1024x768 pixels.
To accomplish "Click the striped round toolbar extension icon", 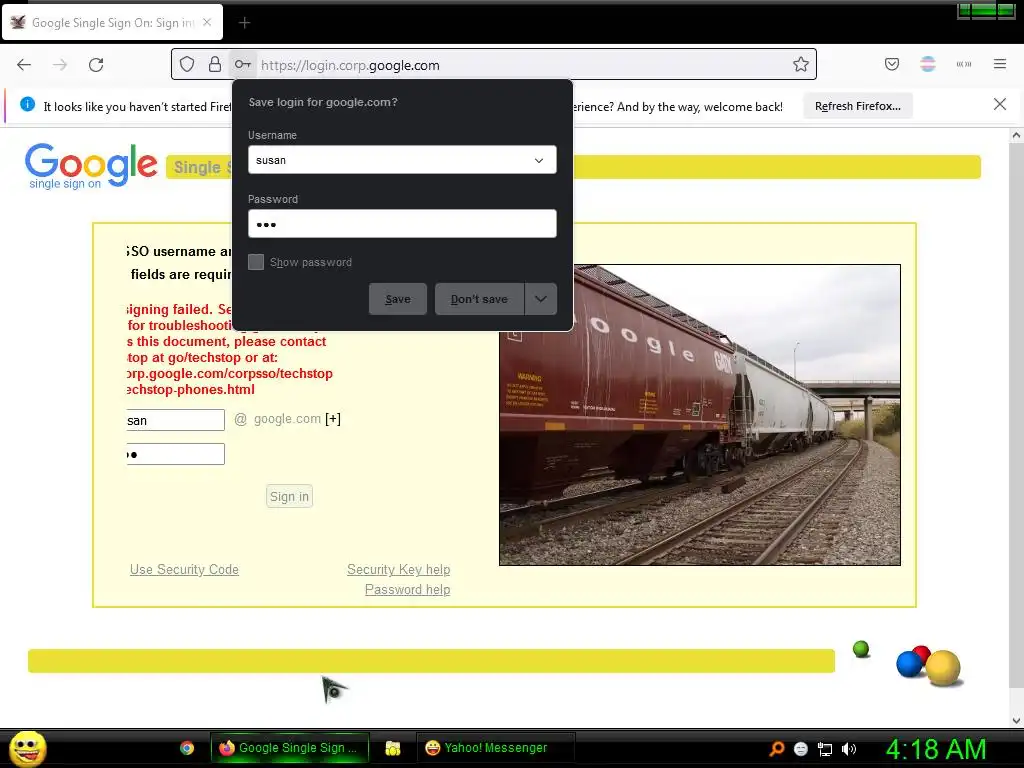I will [x=928, y=64].
